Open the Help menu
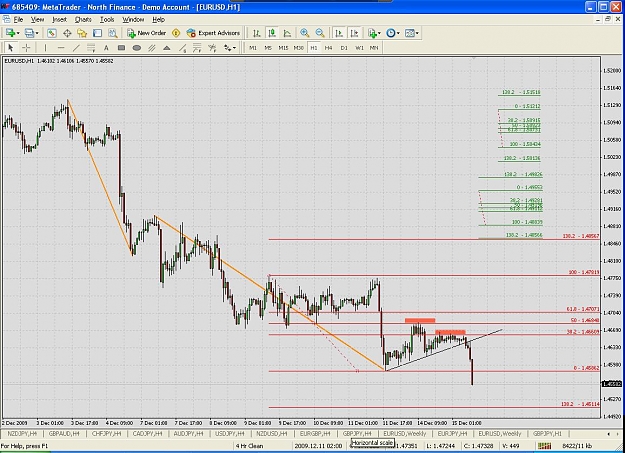Image resolution: width=625 pixels, height=453 pixels. 159,19
